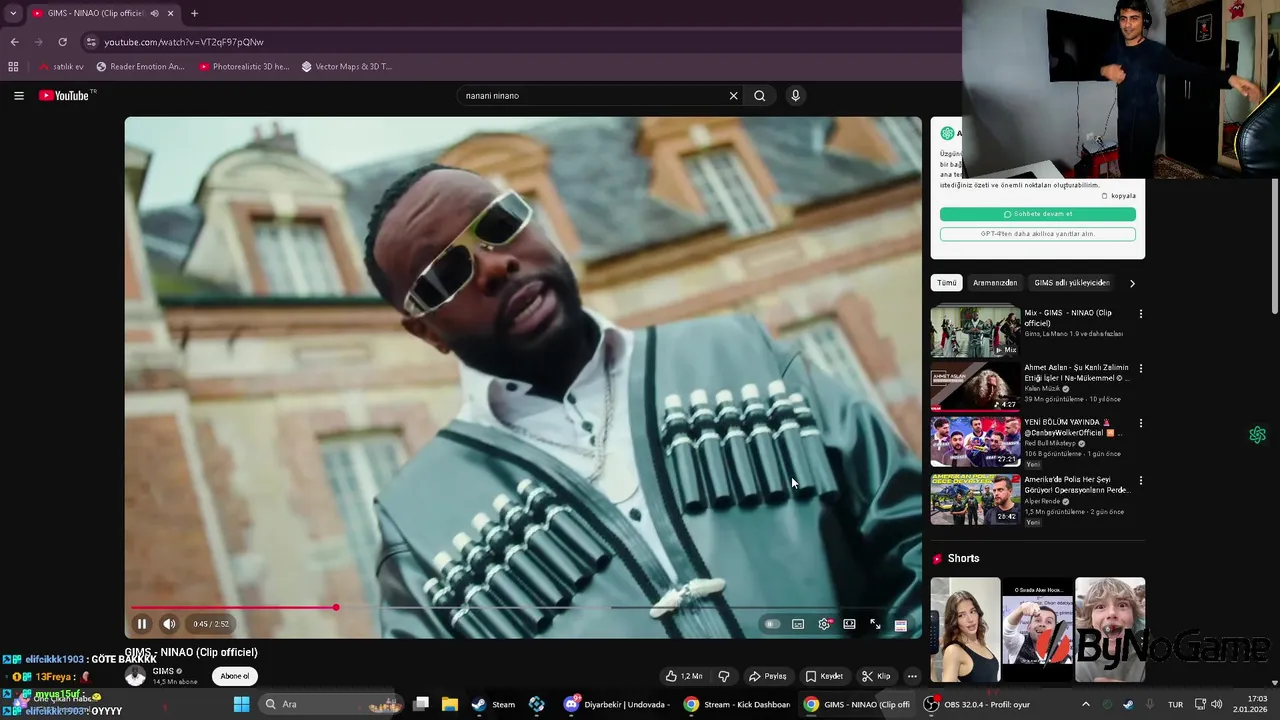
Task: Start voice search with the microphone
Action: click(x=796, y=96)
